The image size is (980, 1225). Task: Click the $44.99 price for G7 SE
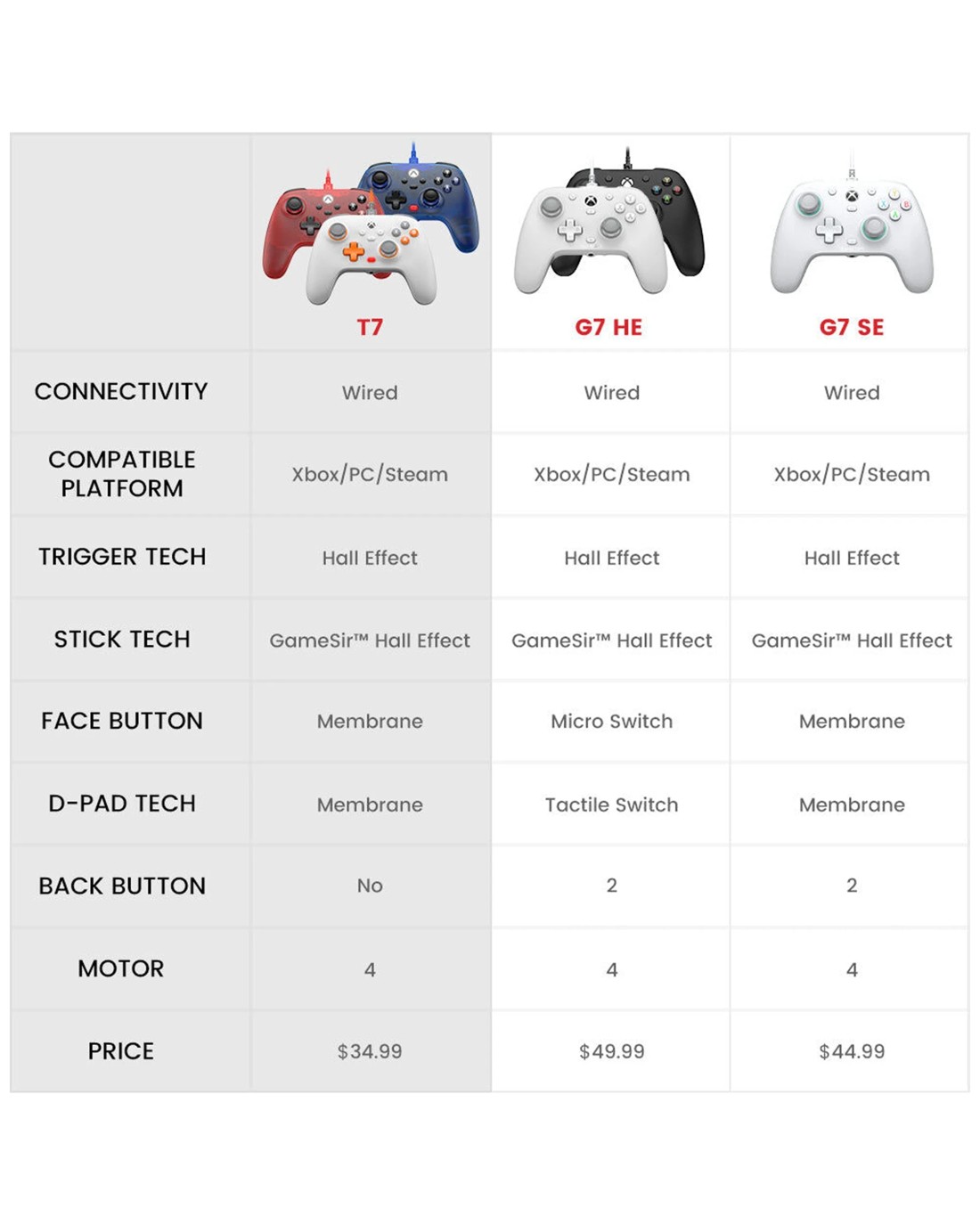[x=852, y=1051]
